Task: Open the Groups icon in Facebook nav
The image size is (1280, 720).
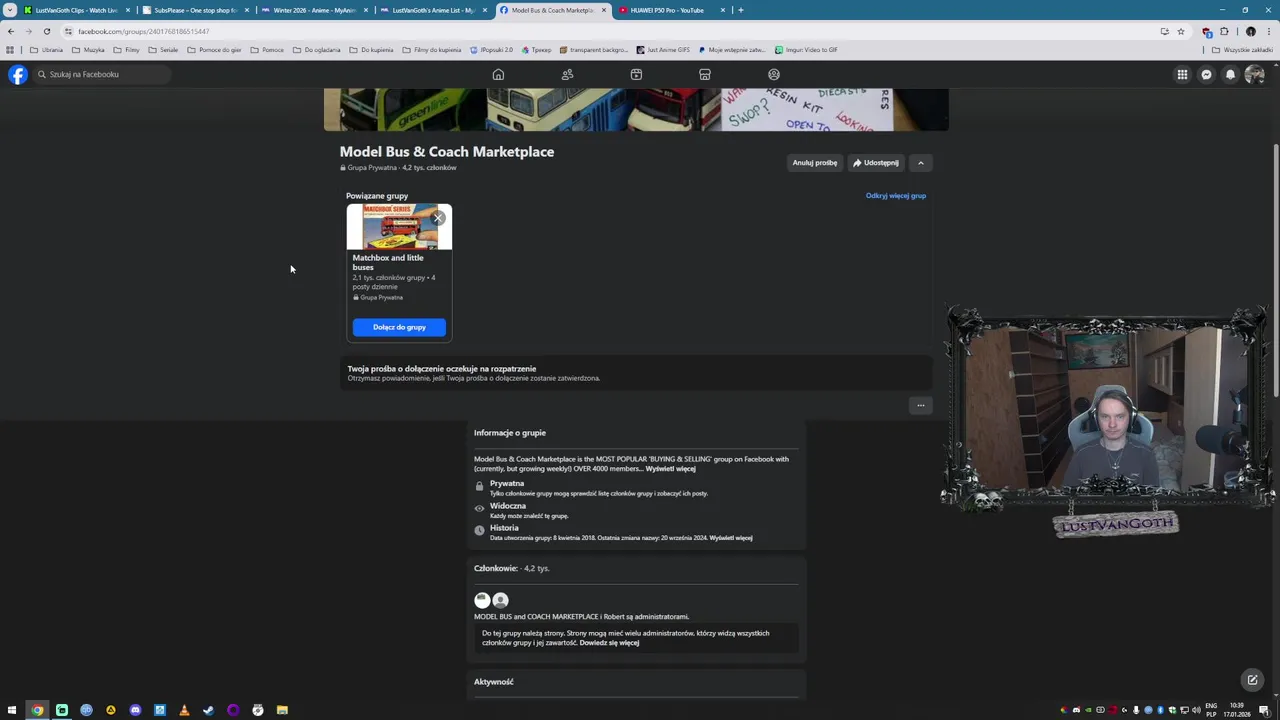Action: coord(774,74)
